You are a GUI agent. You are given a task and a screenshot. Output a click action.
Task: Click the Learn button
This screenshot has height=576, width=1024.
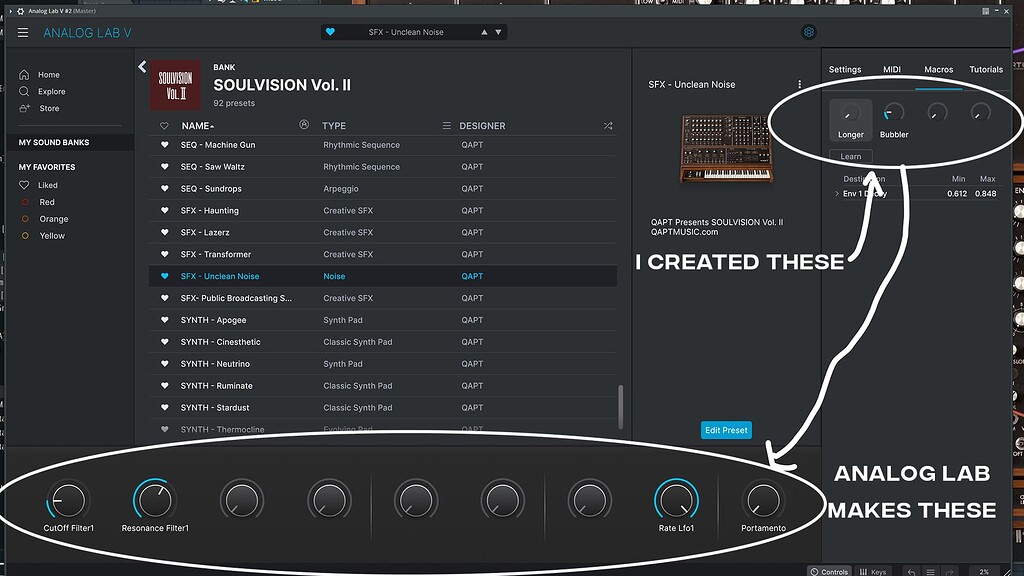(851, 157)
